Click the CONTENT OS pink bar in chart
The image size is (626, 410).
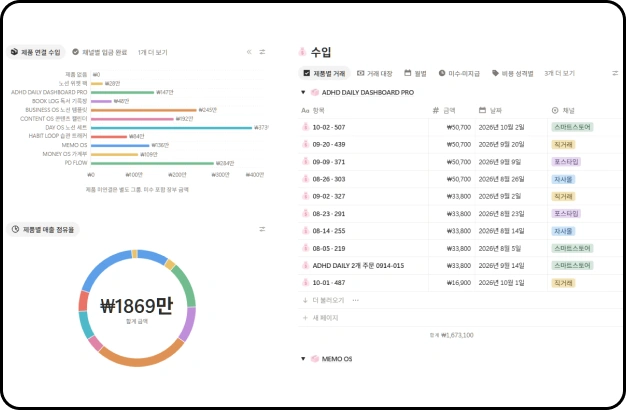[132, 119]
